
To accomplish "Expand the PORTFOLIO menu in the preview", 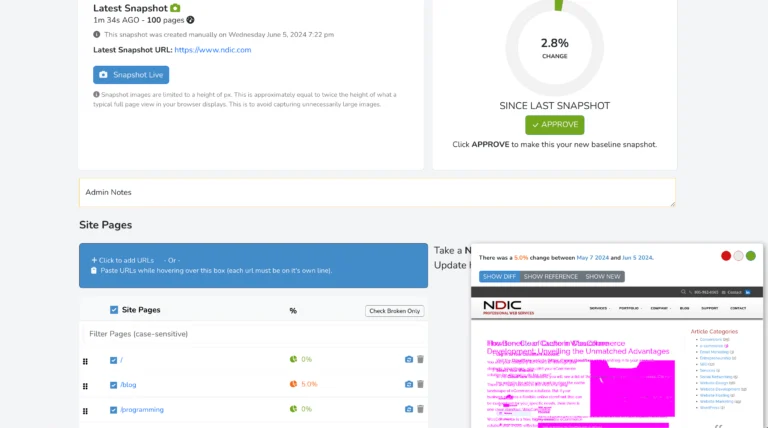I will [630, 309].
